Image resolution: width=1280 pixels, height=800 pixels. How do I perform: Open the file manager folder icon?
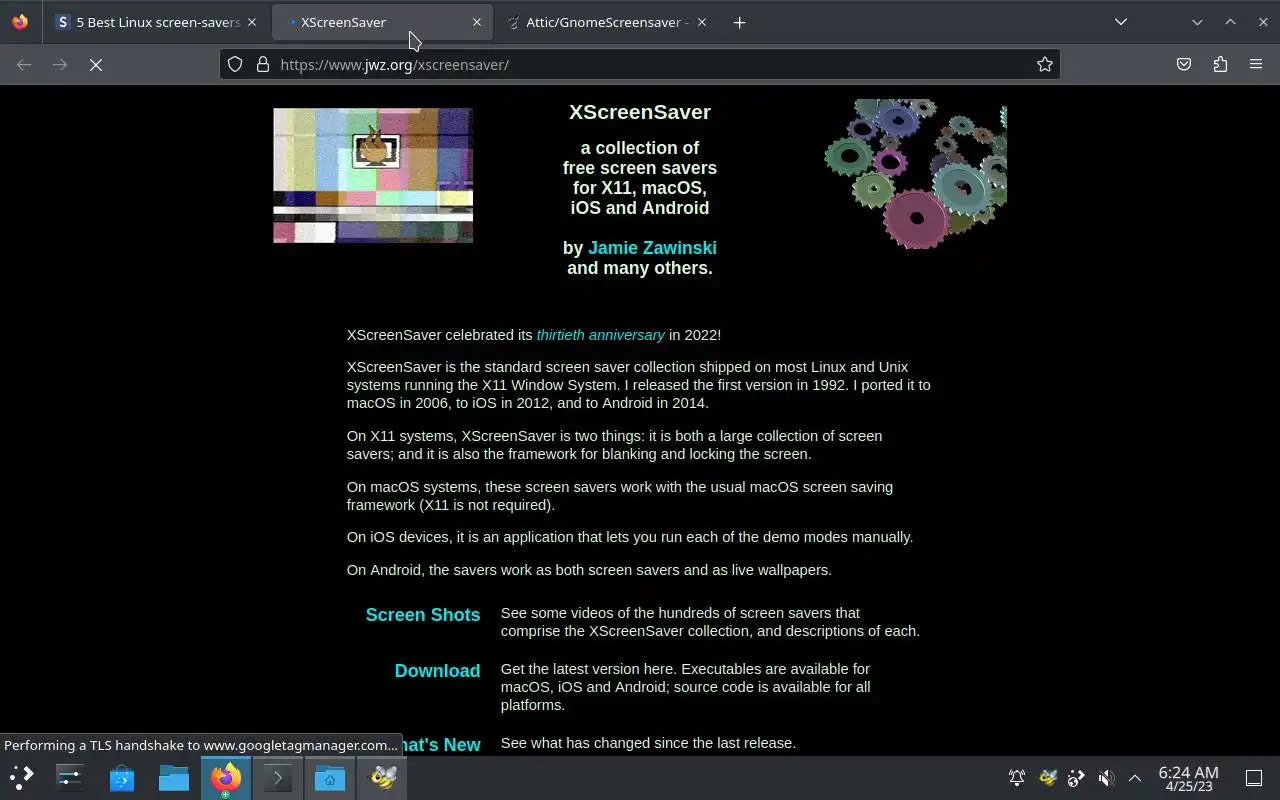point(174,777)
